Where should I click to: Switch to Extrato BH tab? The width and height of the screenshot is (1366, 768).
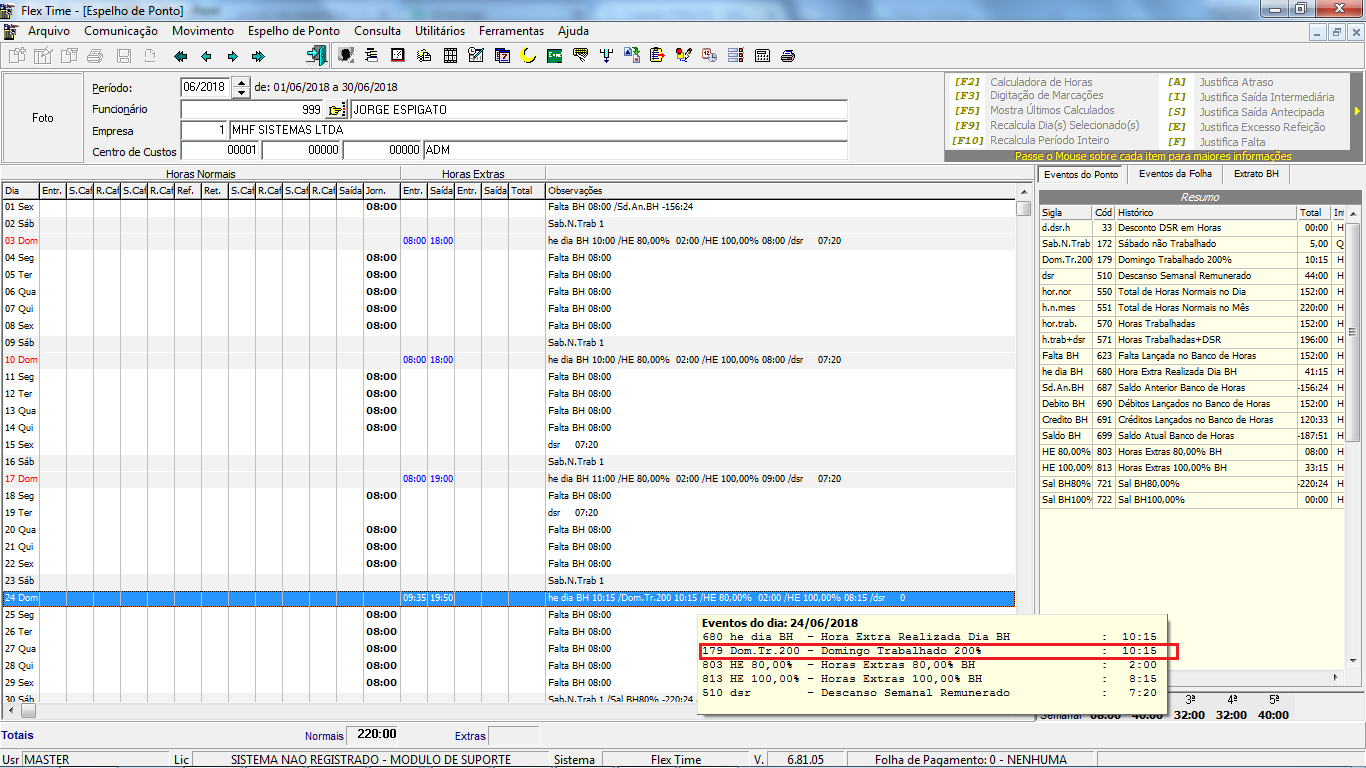[1256, 174]
